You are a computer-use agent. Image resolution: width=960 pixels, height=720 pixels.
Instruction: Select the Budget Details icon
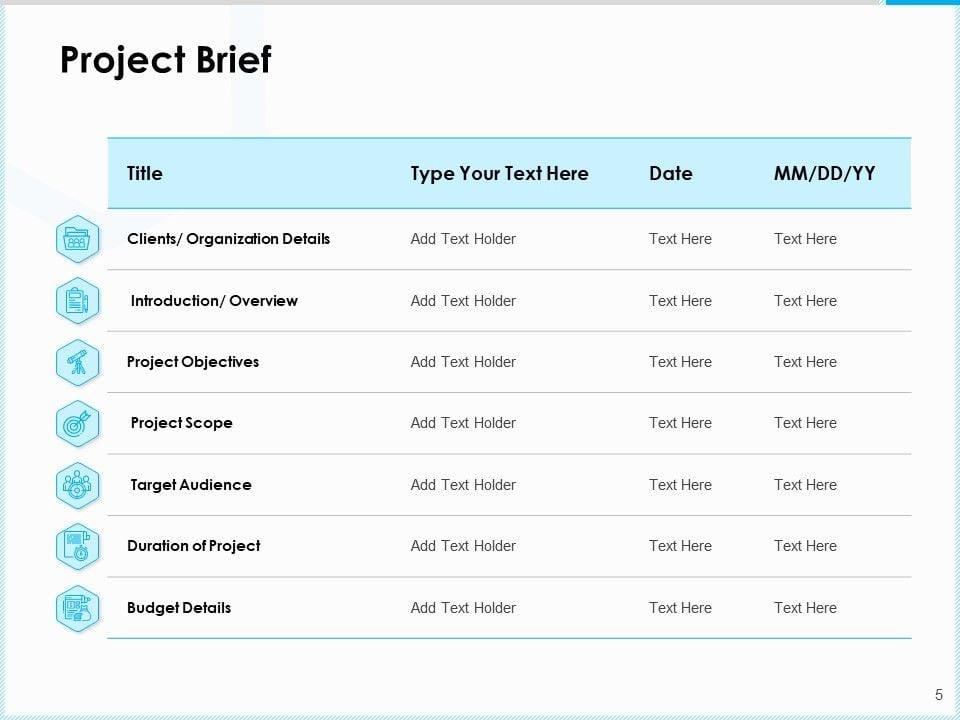(77, 608)
